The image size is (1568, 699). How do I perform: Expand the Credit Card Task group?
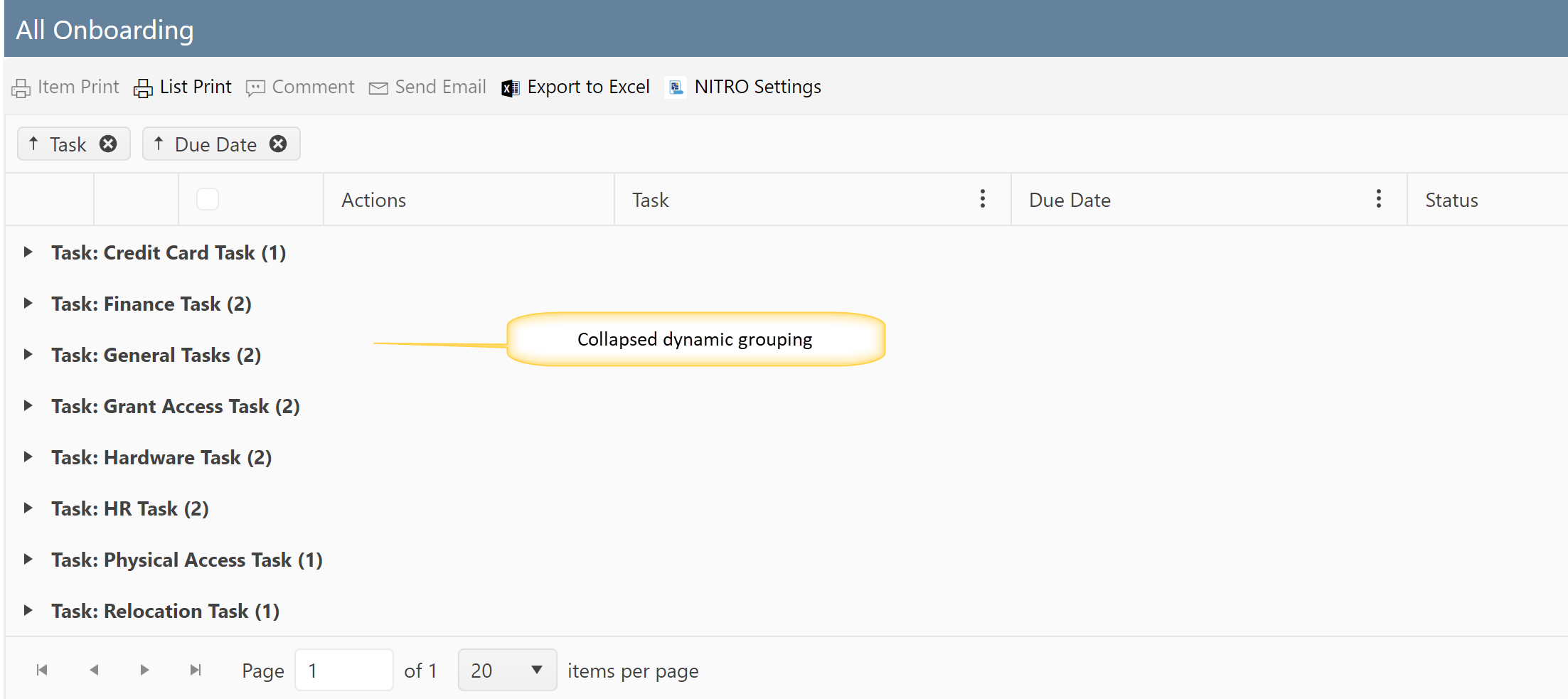pyautogui.click(x=28, y=252)
